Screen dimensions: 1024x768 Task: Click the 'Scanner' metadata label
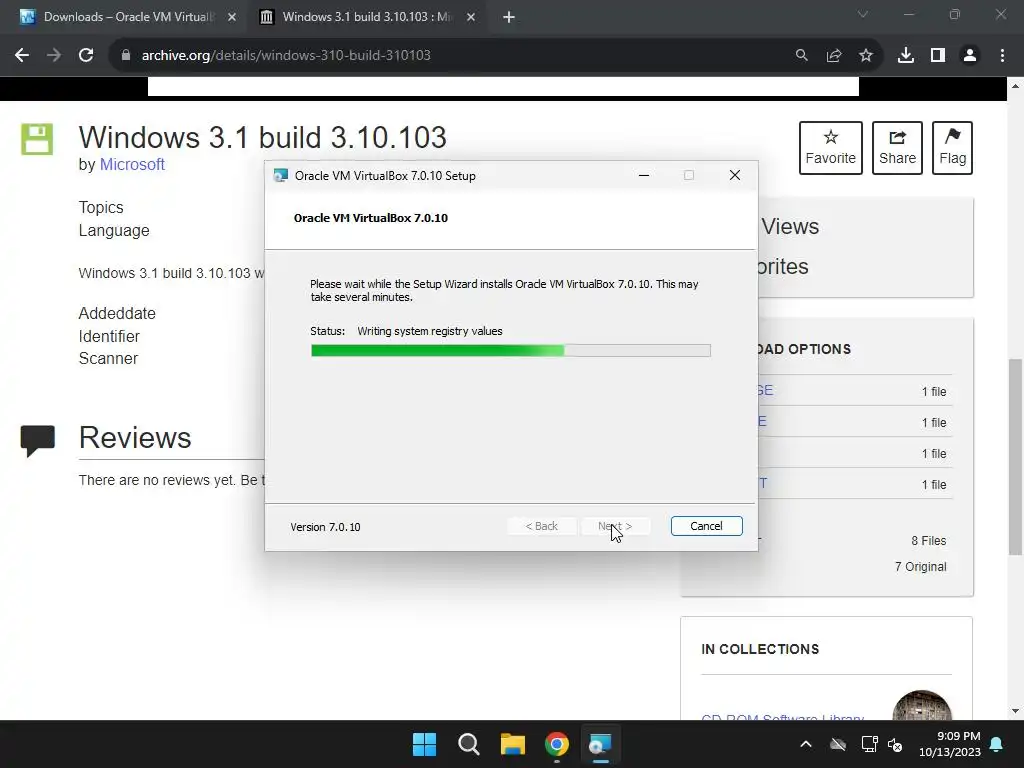pos(108,359)
